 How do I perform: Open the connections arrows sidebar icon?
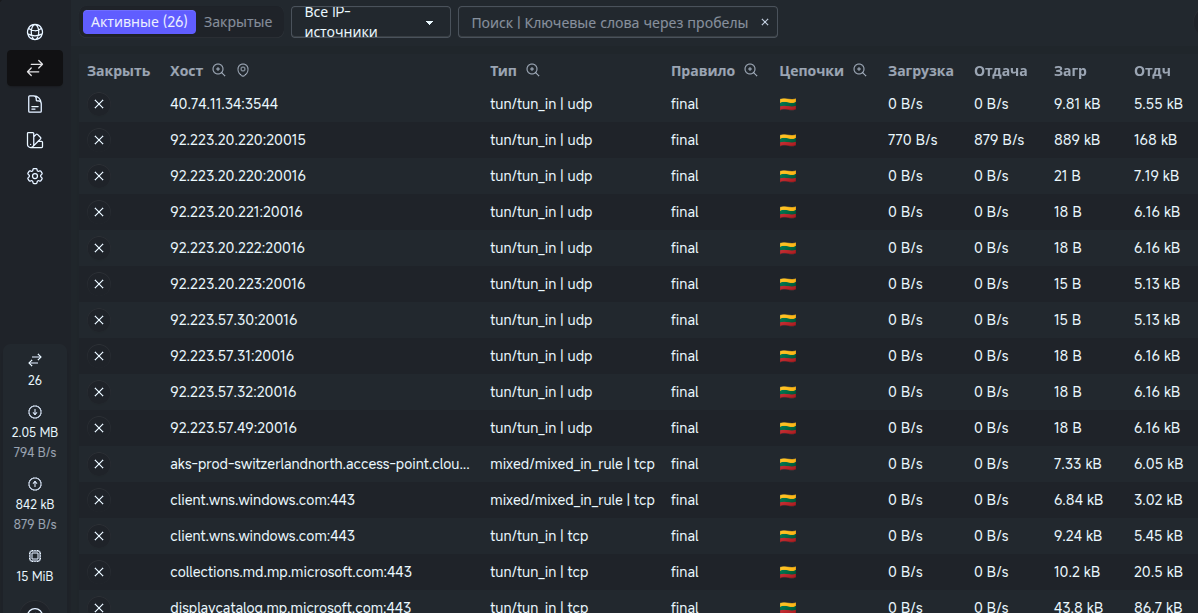(34, 68)
